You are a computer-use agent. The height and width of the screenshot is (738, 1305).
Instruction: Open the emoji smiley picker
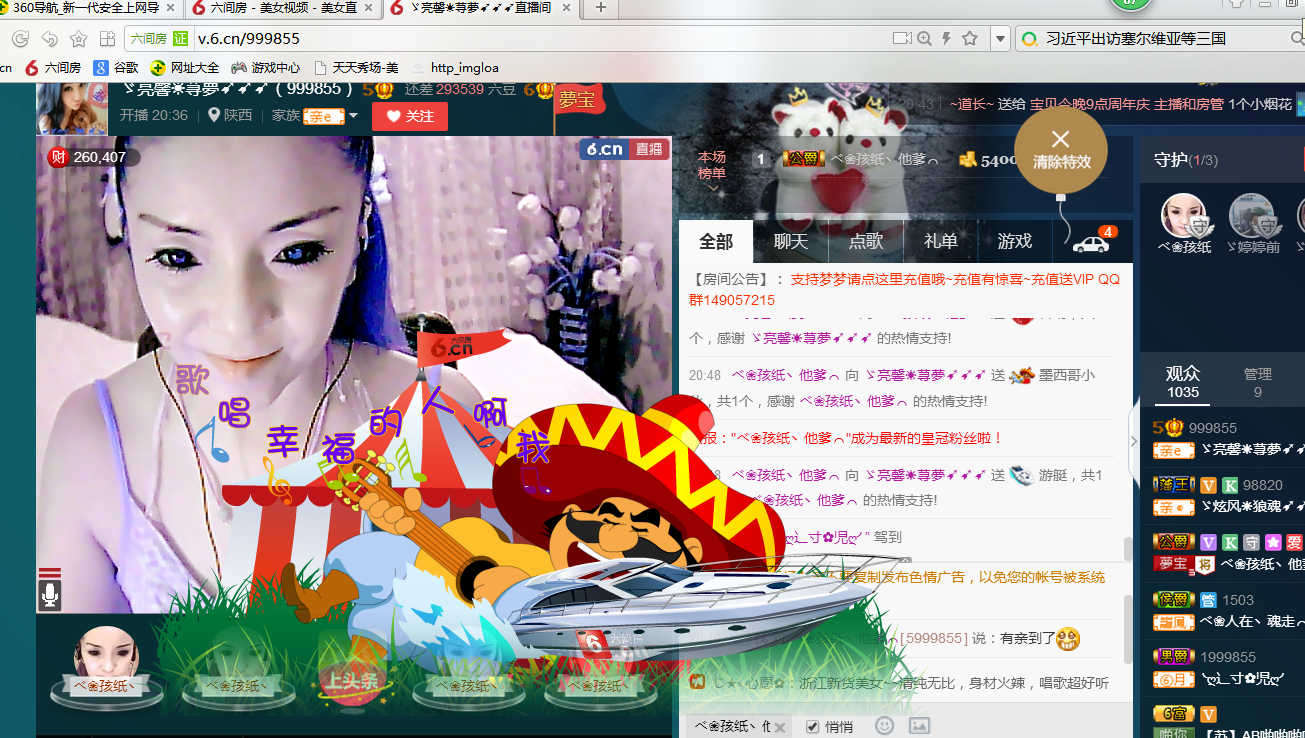[885, 726]
